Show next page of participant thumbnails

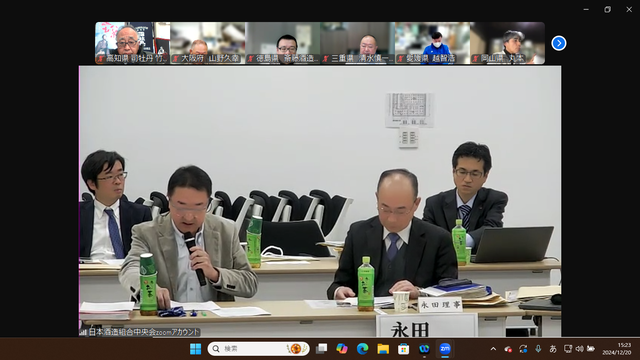click(x=558, y=43)
